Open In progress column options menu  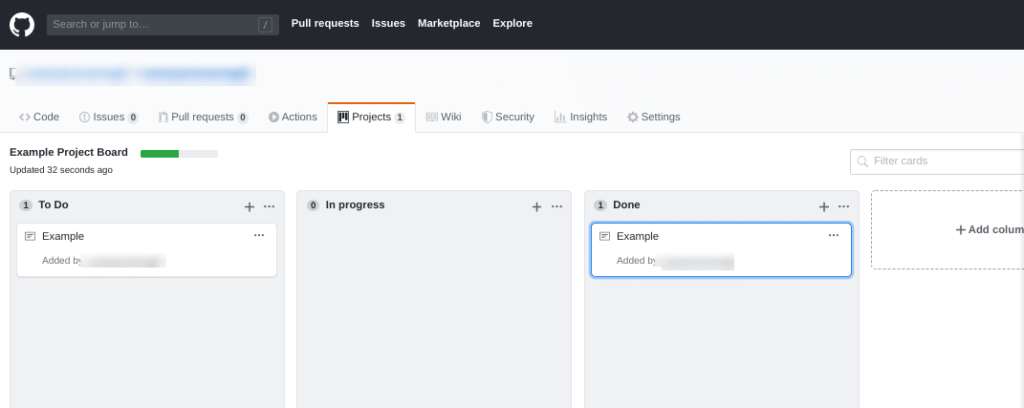point(556,206)
